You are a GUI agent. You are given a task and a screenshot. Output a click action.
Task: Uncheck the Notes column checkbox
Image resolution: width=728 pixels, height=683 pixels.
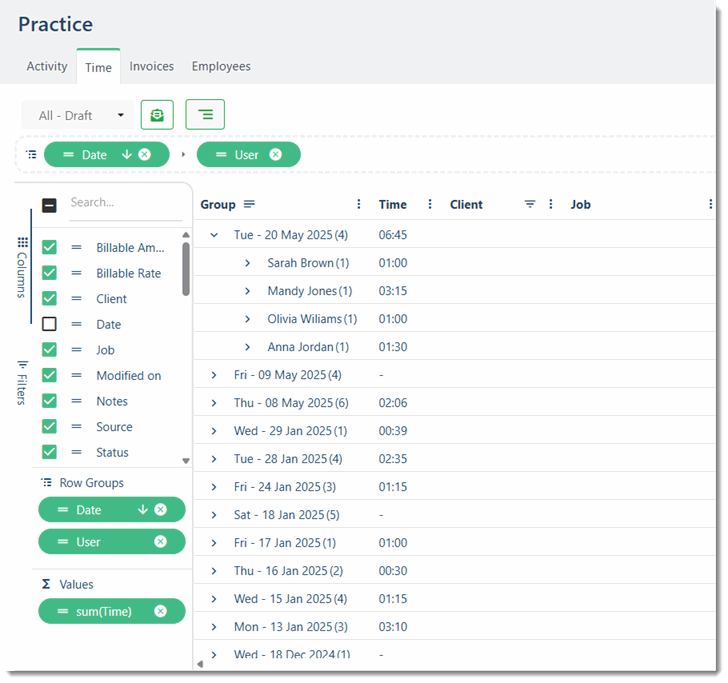pyautogui.click(x=49, y=401)
